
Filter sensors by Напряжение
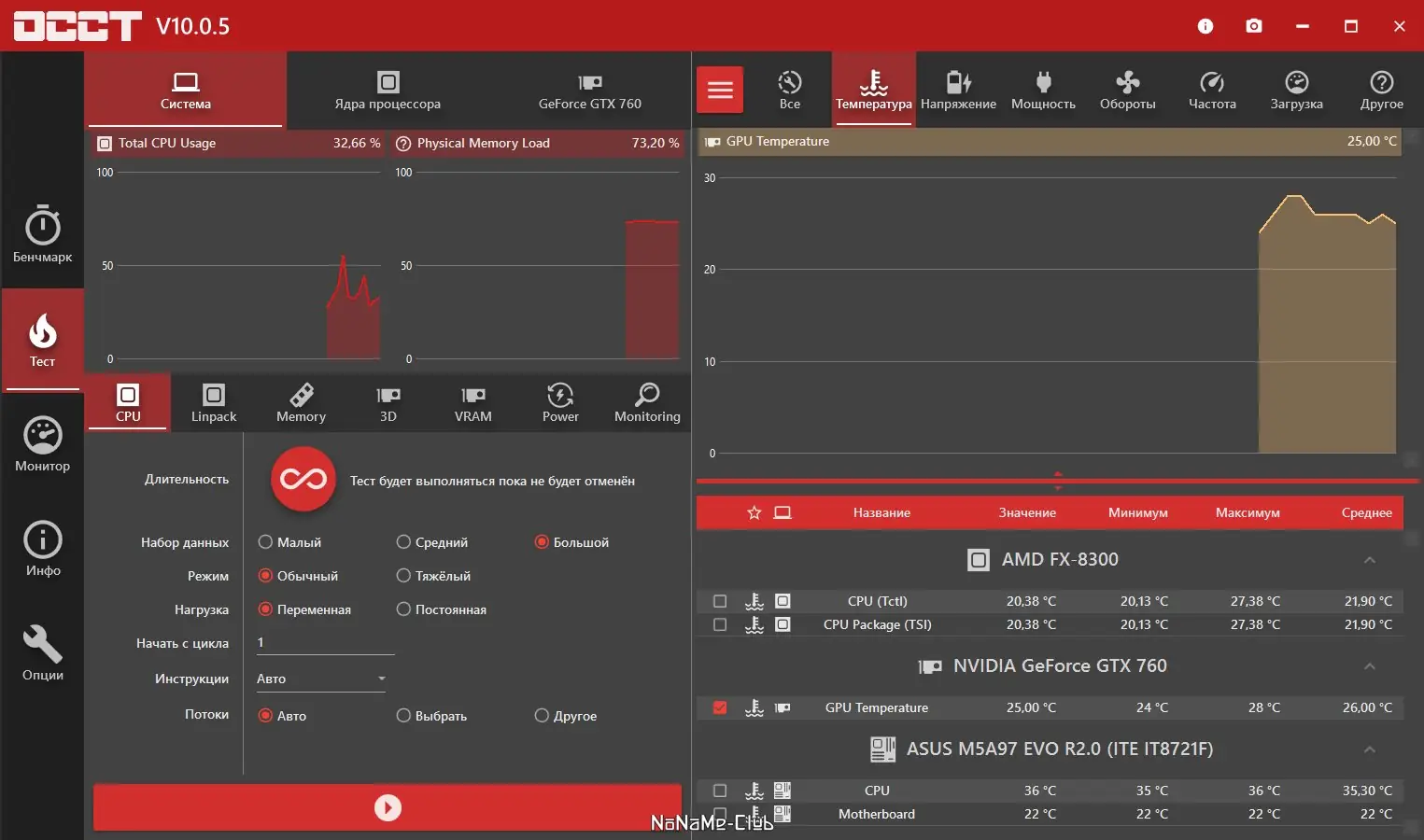pyautogui.click(x=958, y=90)
